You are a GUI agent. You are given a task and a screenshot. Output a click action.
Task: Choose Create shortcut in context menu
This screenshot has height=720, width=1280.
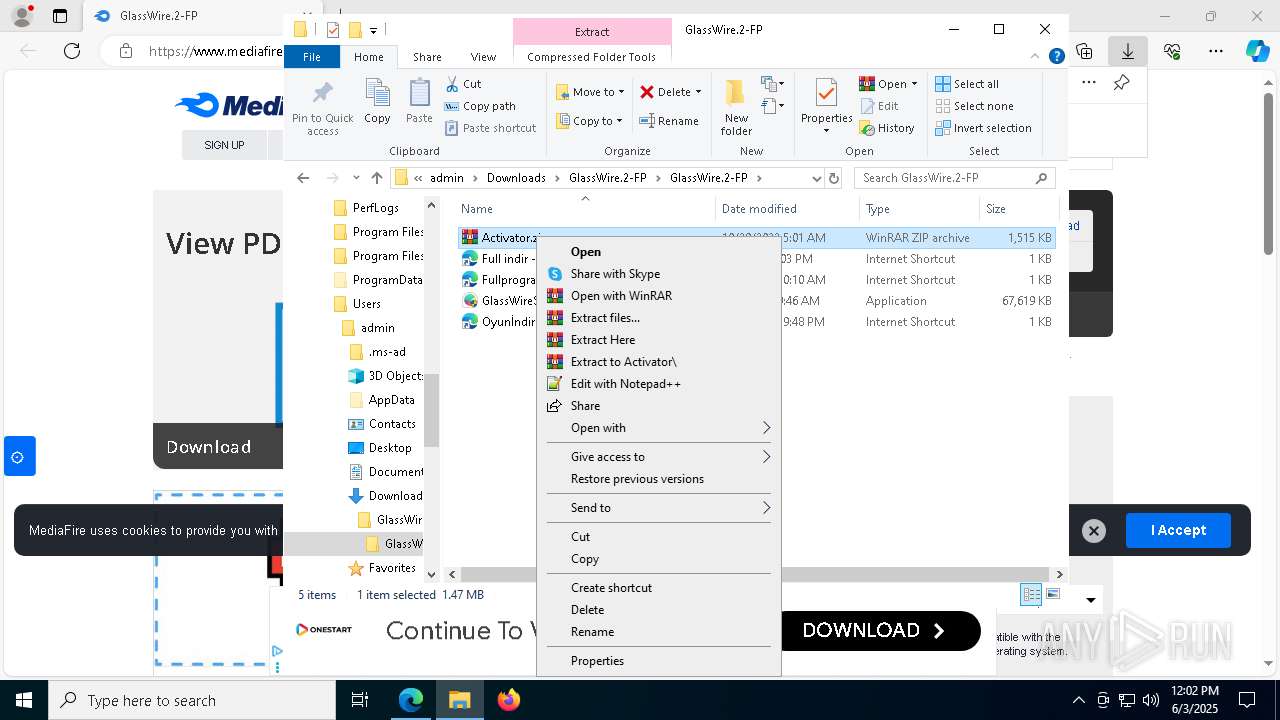point(659,588)
